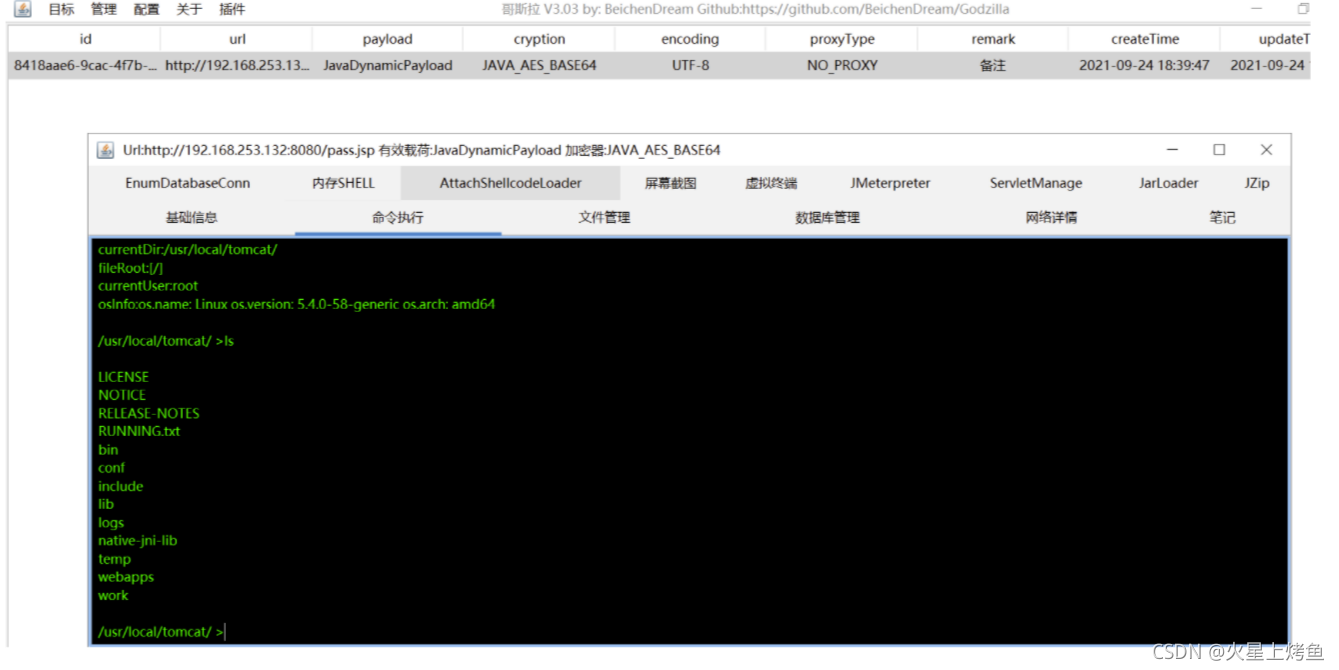Restore the Godzilla main window

click(x=1302, y=9)
